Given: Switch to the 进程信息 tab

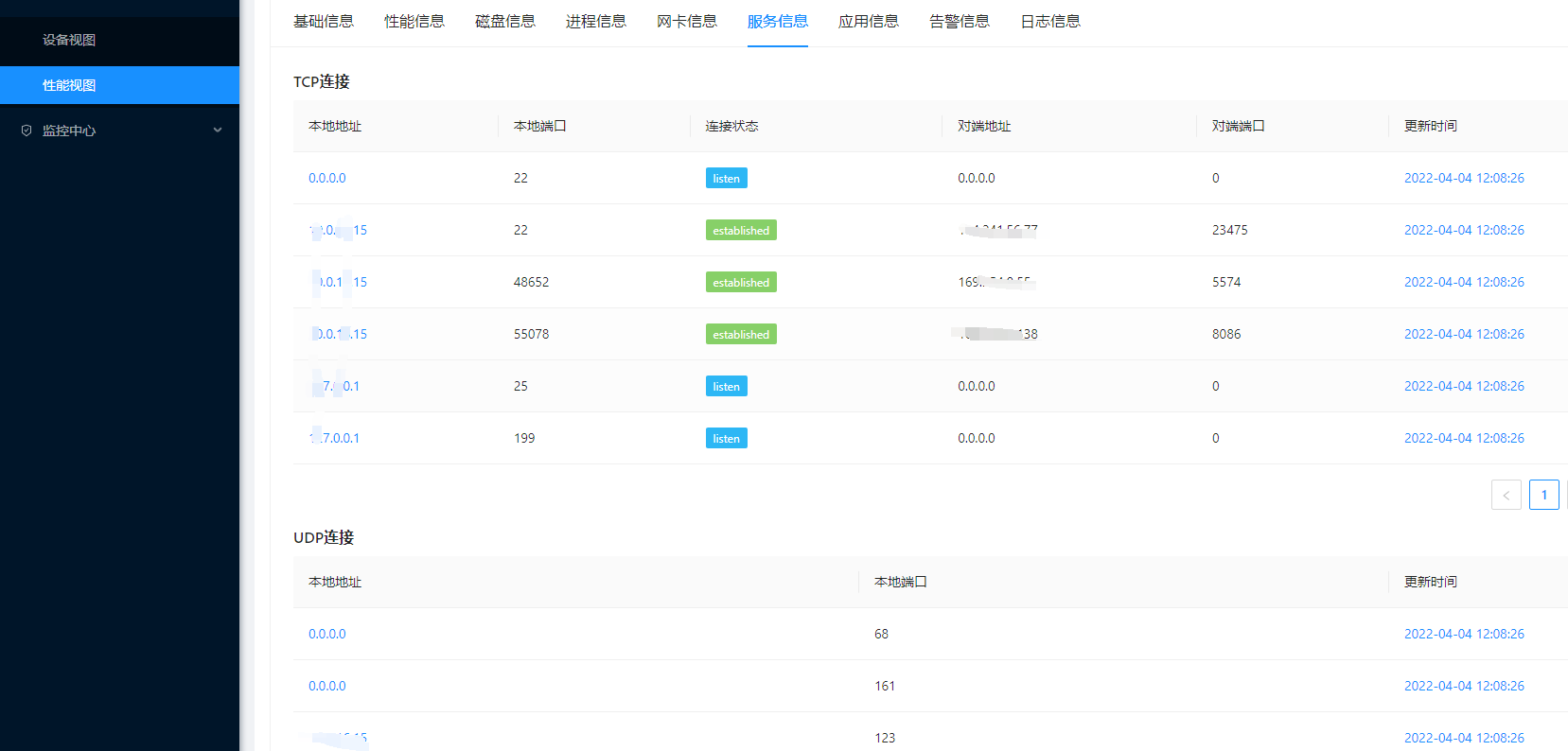Looking at the screenshot, I should point(596,21).
